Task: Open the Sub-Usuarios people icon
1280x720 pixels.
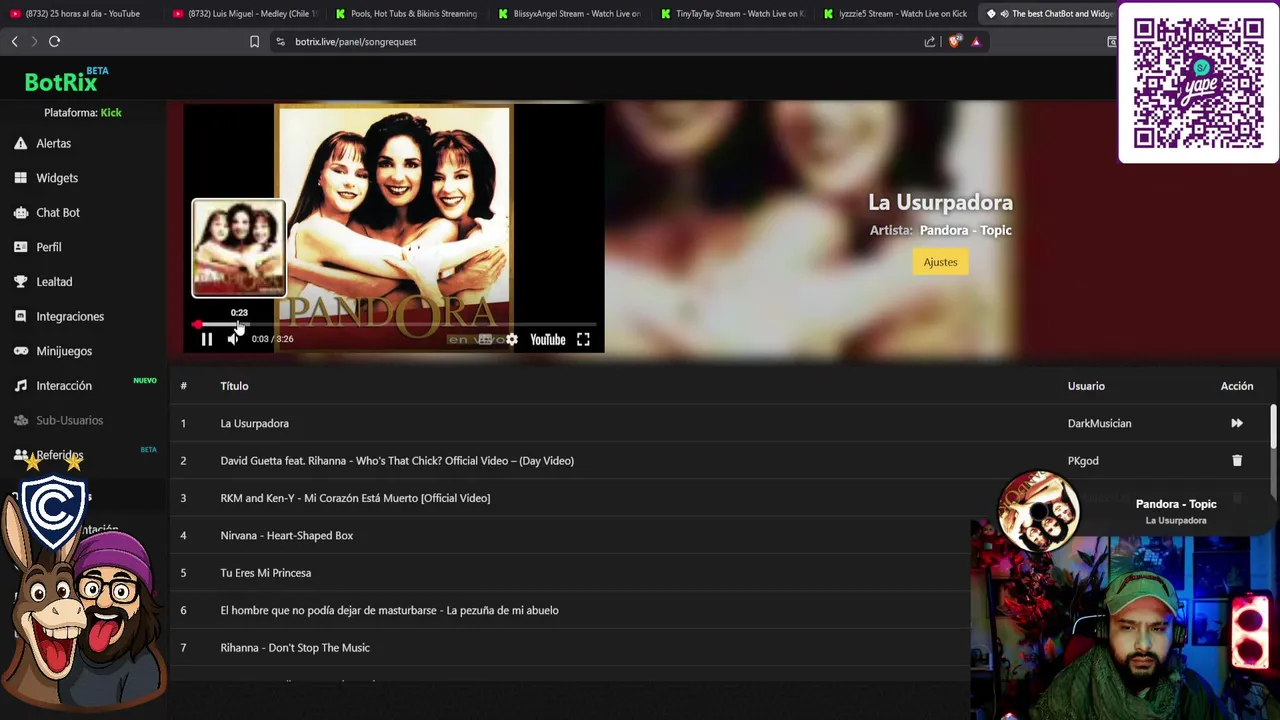Action: (20, 420)
